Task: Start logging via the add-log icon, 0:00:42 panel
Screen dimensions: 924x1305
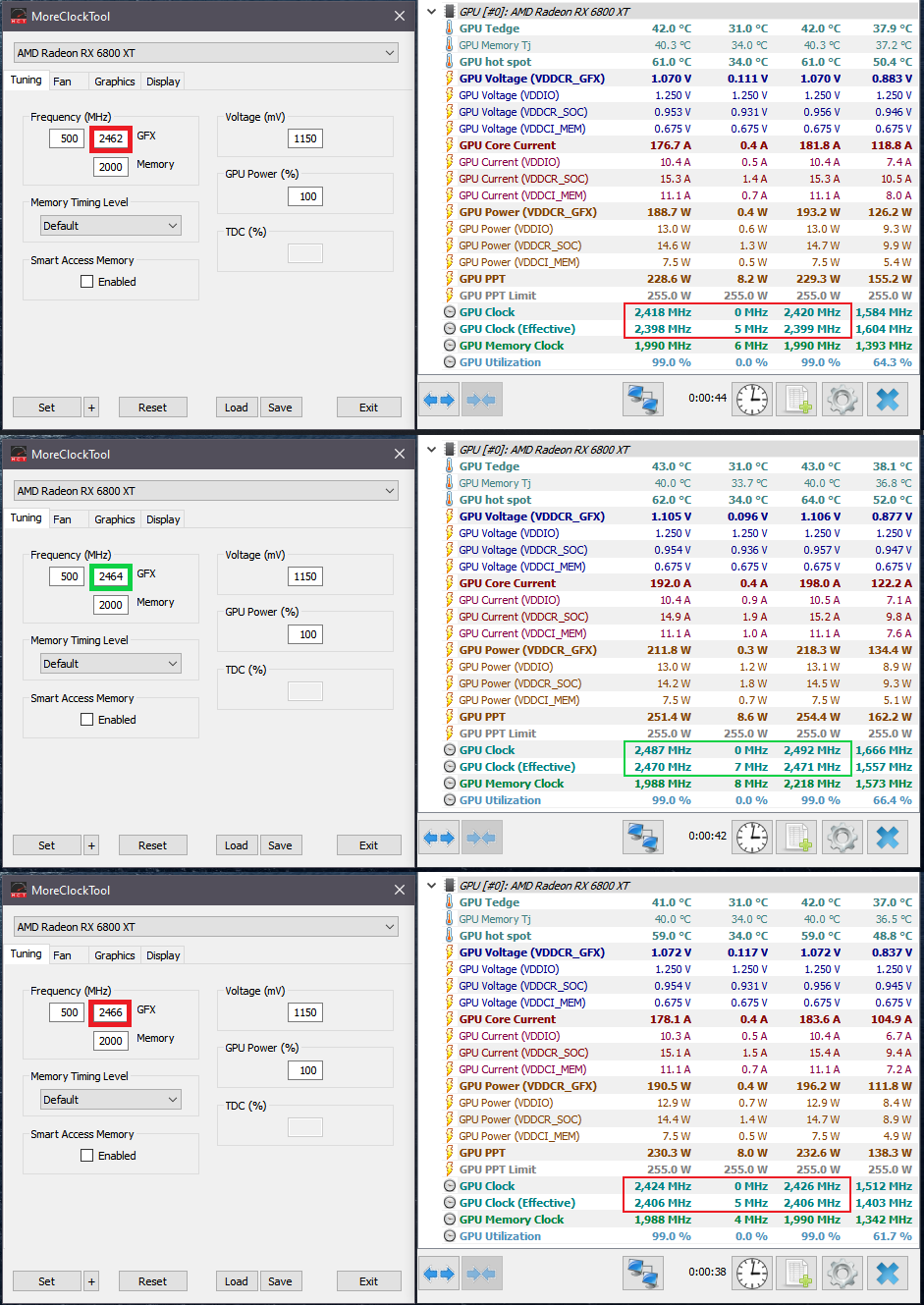Action: pyautogui.click(x=796, y=838)
